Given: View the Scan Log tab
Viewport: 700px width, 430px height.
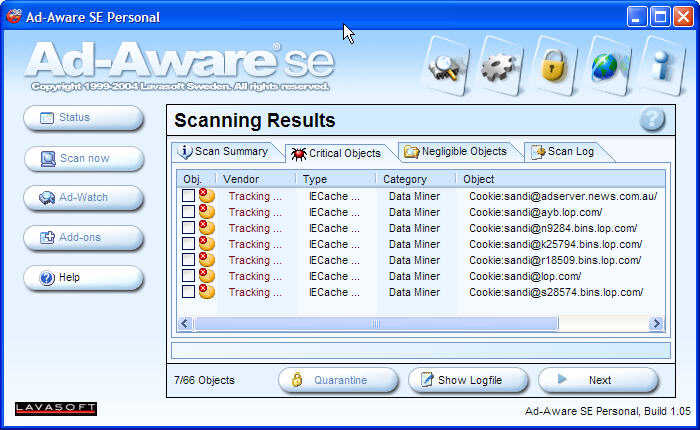Looking at the screenshot, I should click(x=566, y=152).
